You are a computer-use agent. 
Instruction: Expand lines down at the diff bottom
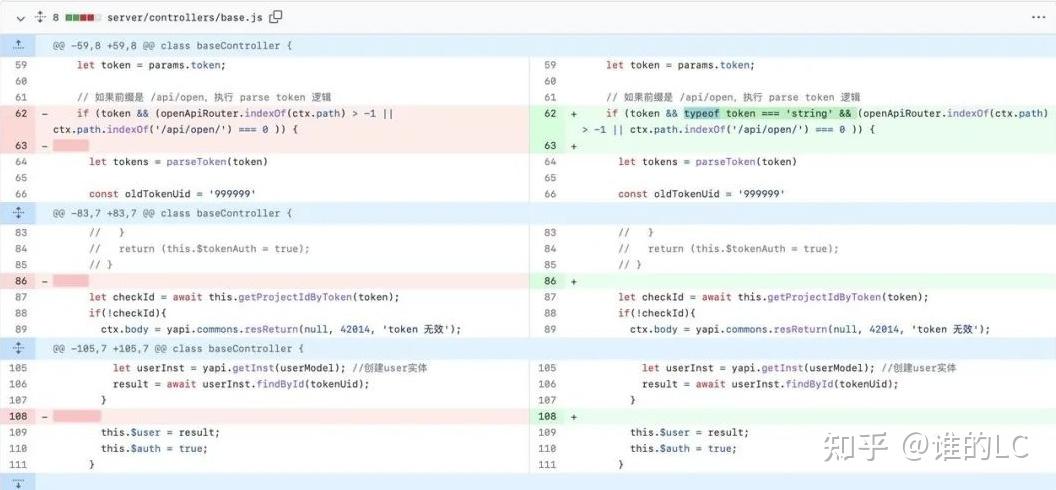pos(18,482)
